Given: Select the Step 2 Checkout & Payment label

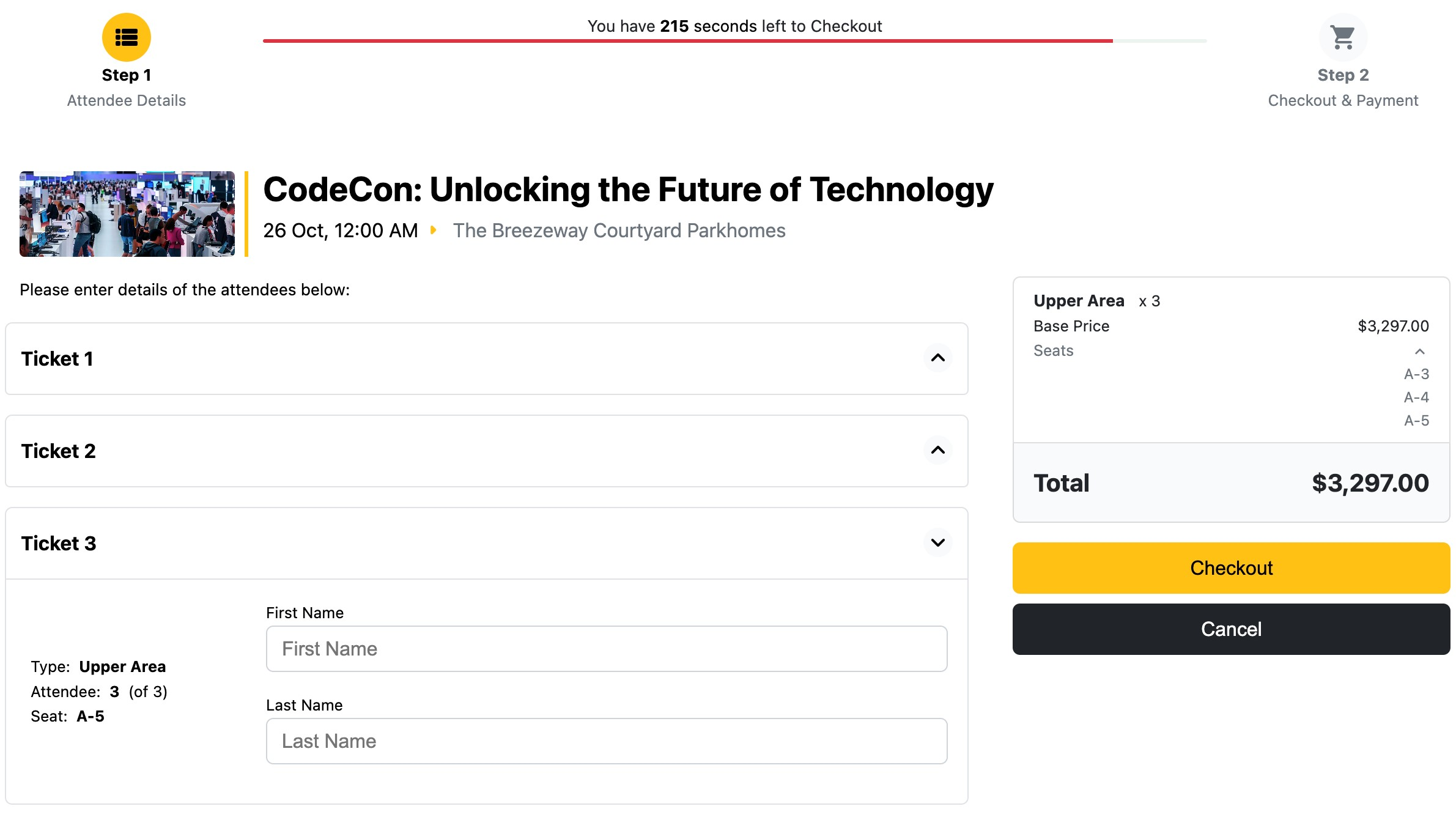Looking at the screenshot, I should (1343, 100).
